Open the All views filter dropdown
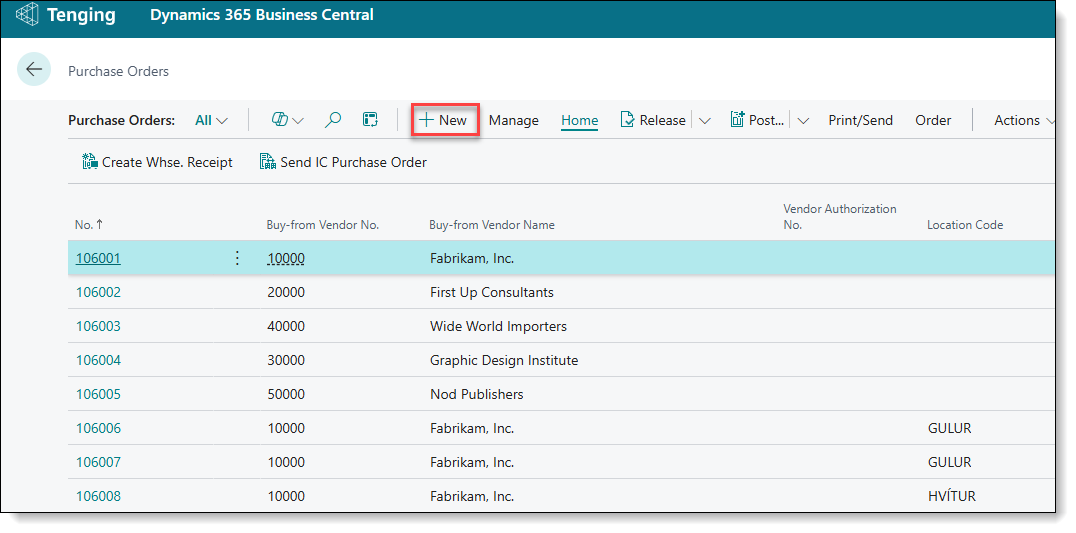The height and width of the screenshot is (533, 1076). click(x=211, y=120)
